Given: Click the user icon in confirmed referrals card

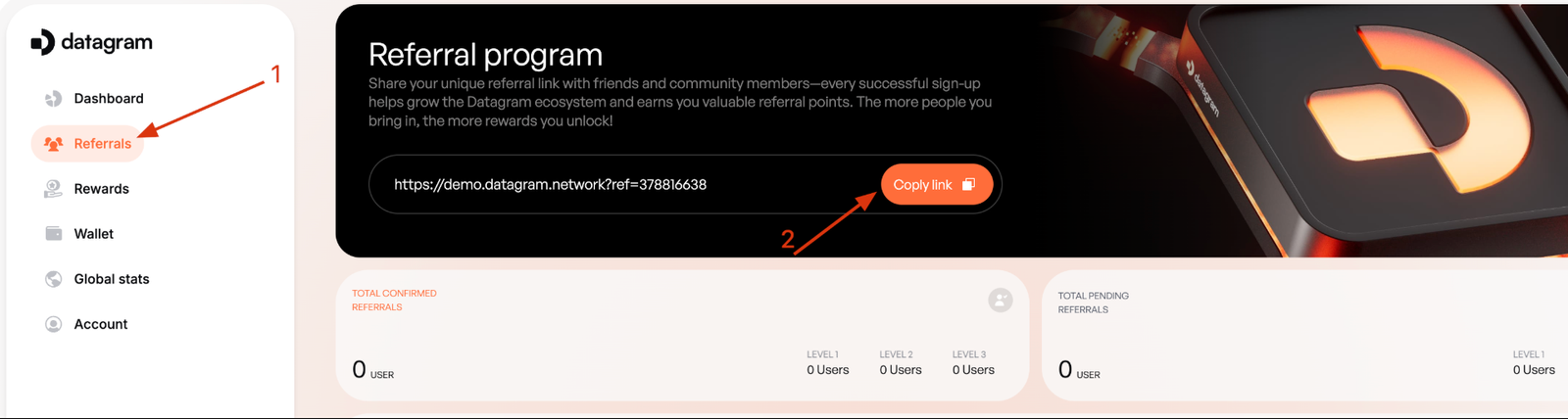Looking at the screenshot, I should click(1000, 300).
